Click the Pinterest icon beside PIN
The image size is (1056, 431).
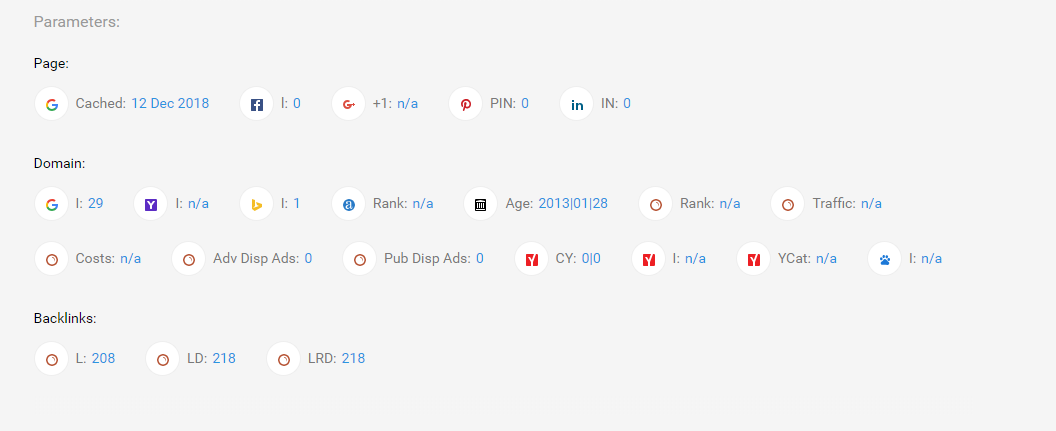(x=465, y=104)
